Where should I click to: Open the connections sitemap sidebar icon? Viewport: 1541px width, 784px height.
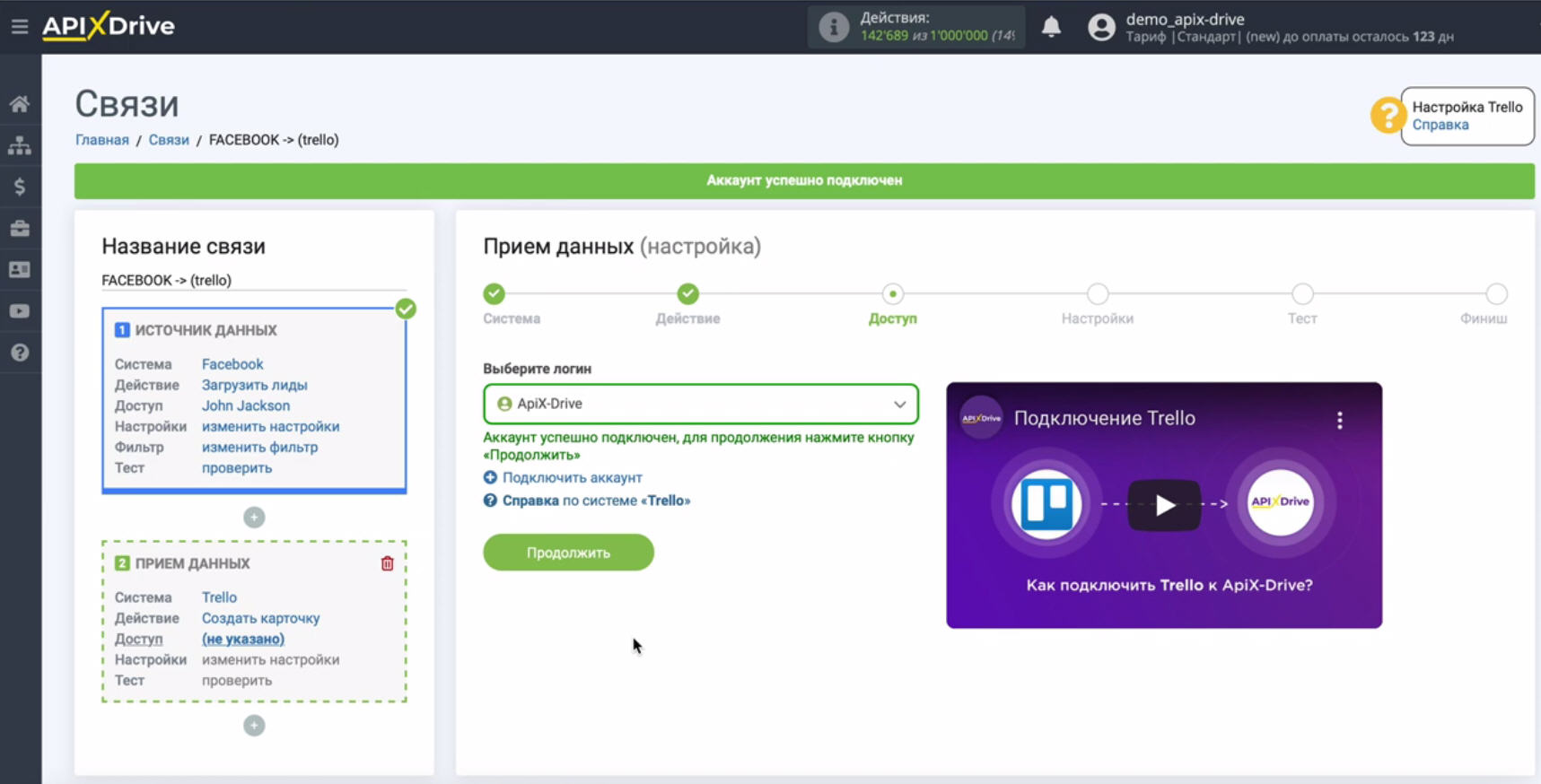click(x=20, y=145)
